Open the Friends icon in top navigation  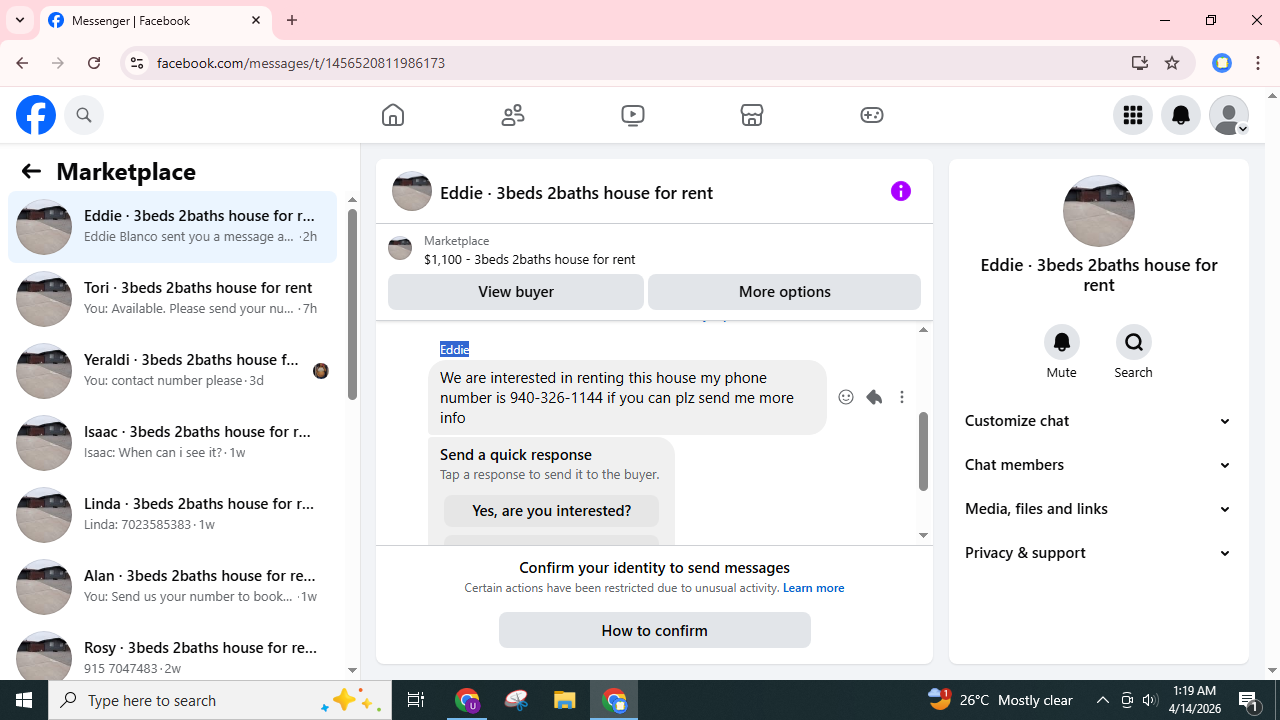click(513, 115)
